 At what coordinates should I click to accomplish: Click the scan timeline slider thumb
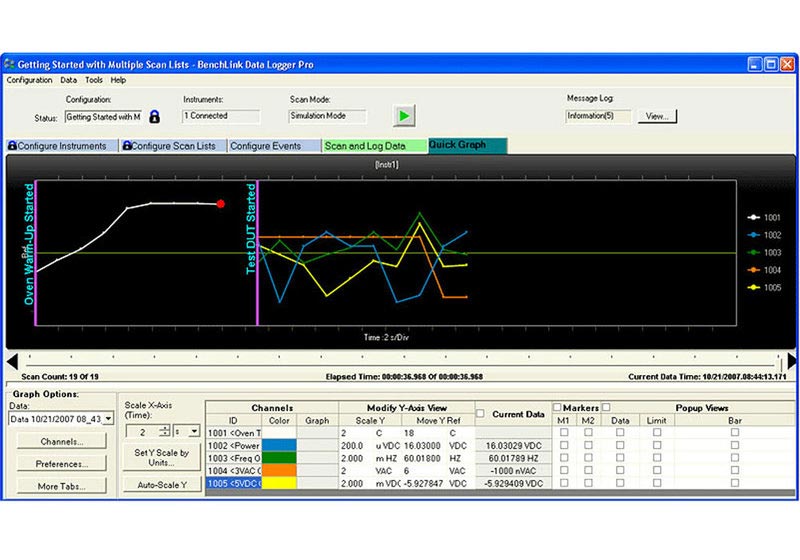pos(781,364)
